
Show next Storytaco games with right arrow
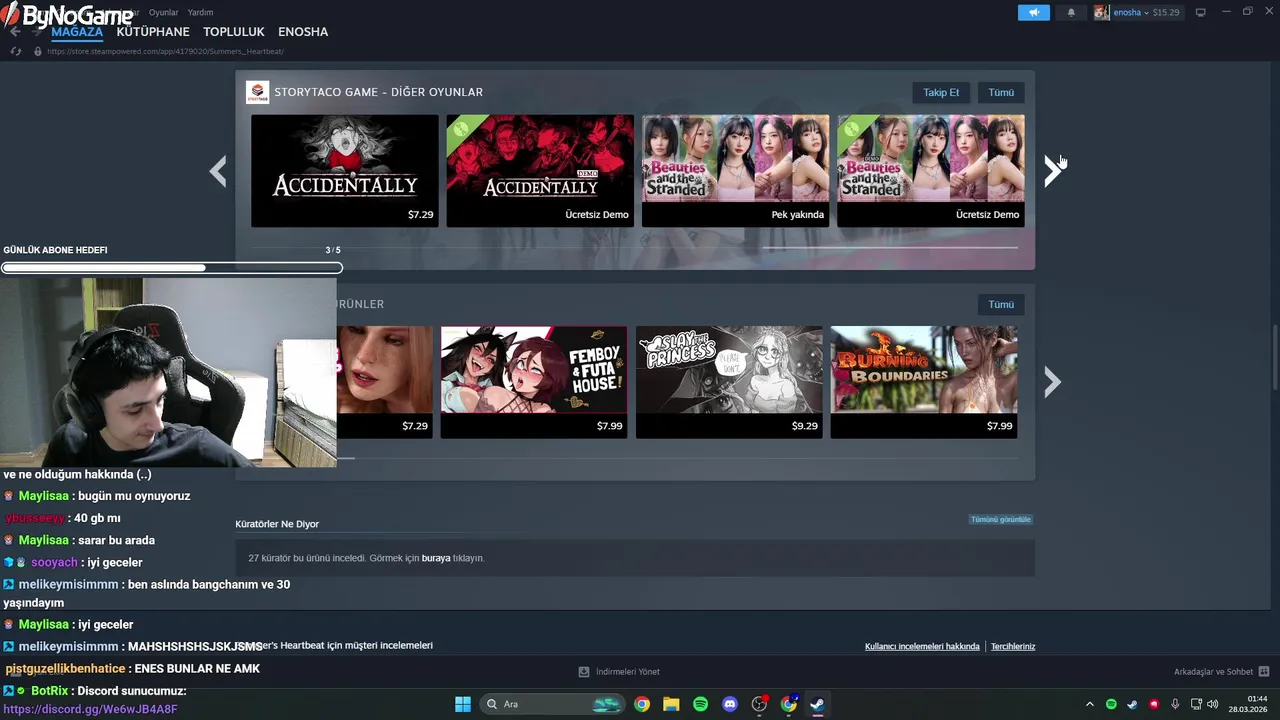pos(1052,171)
